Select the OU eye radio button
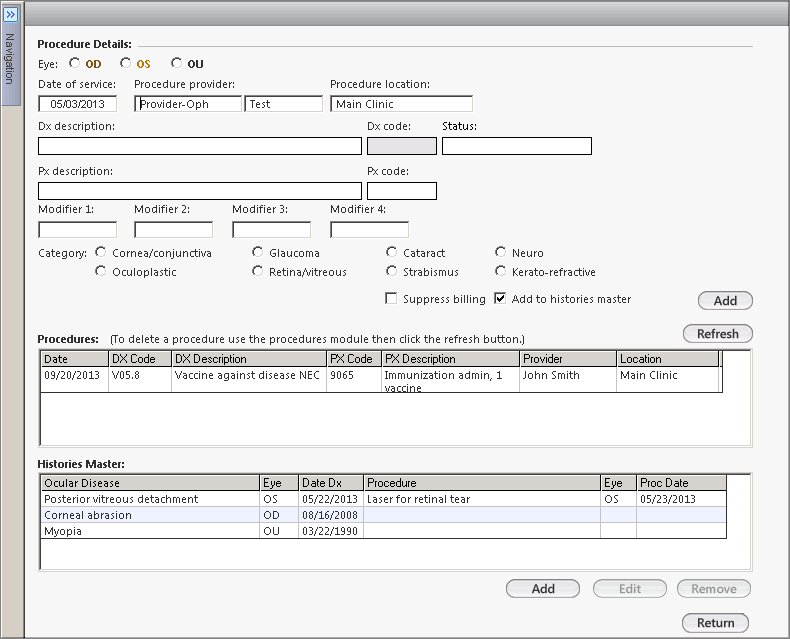Image resolution: width=790 pixels, height=639 pixels. [x=176, y=63]
